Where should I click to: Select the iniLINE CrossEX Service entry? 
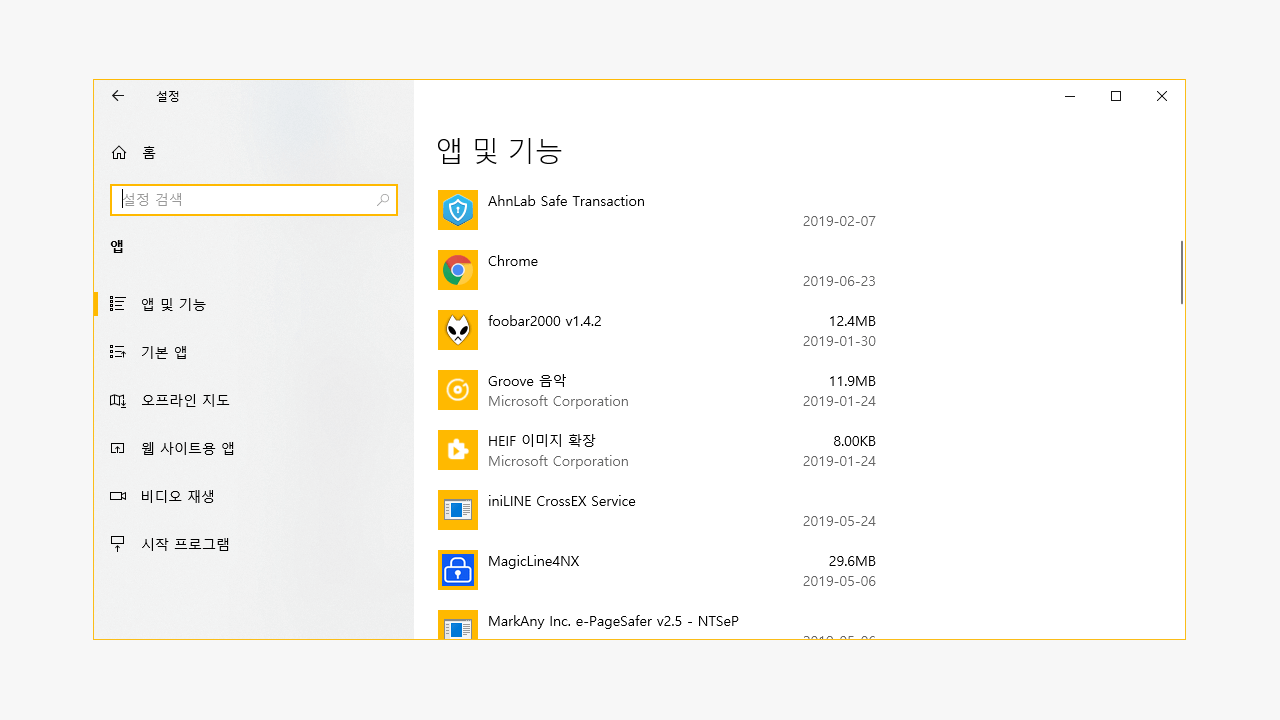(x=657, y=510)
